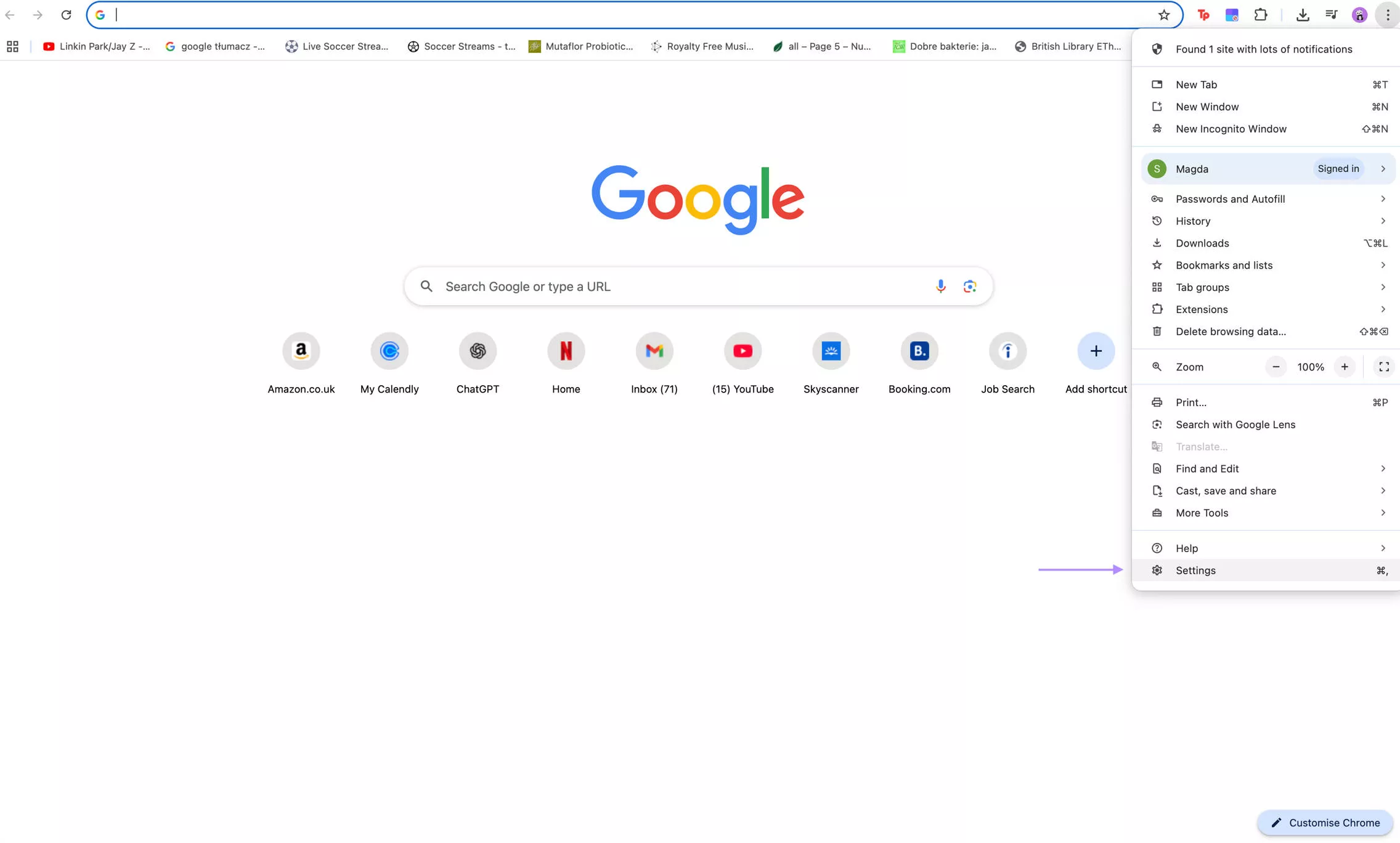Open Live Soccer Strea... bookmark
The width and height of the screenshot is (1400, 843).
click(337, 46)
